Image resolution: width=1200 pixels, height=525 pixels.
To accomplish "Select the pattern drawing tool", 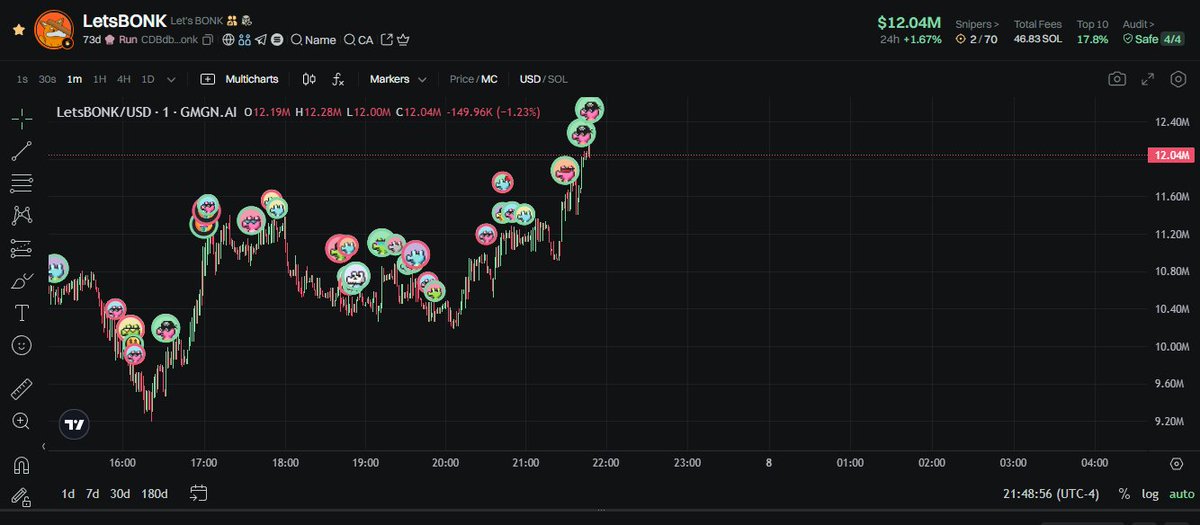I will coord(21,215).
